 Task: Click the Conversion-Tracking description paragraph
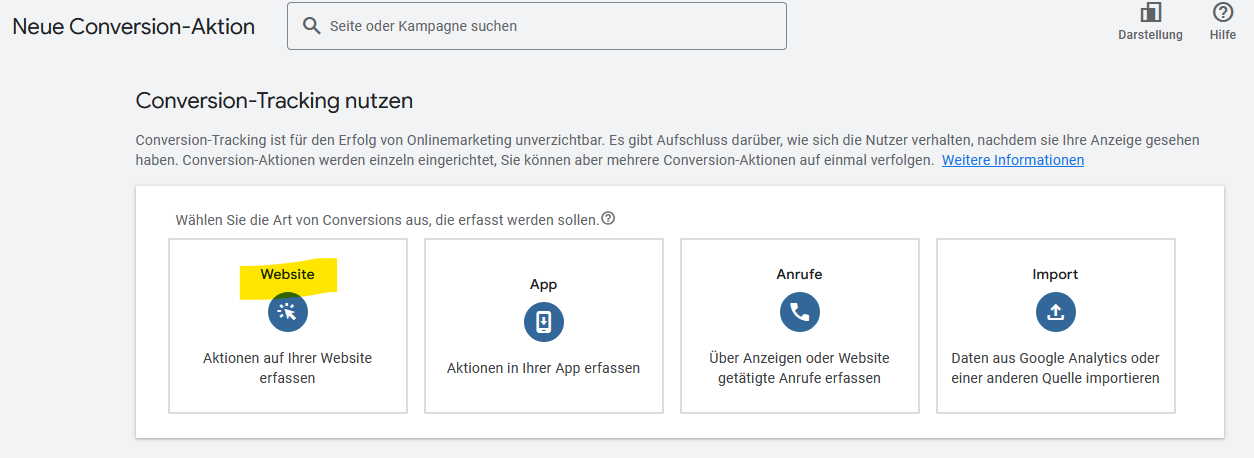[668, 150]
